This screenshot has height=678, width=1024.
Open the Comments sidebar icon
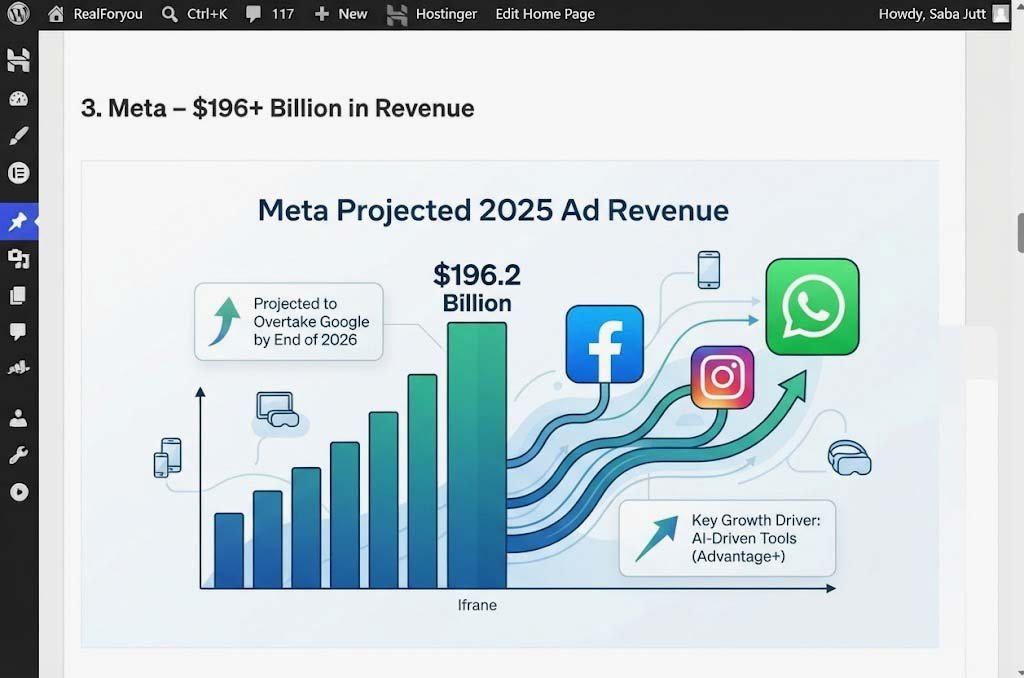[18, 332]
